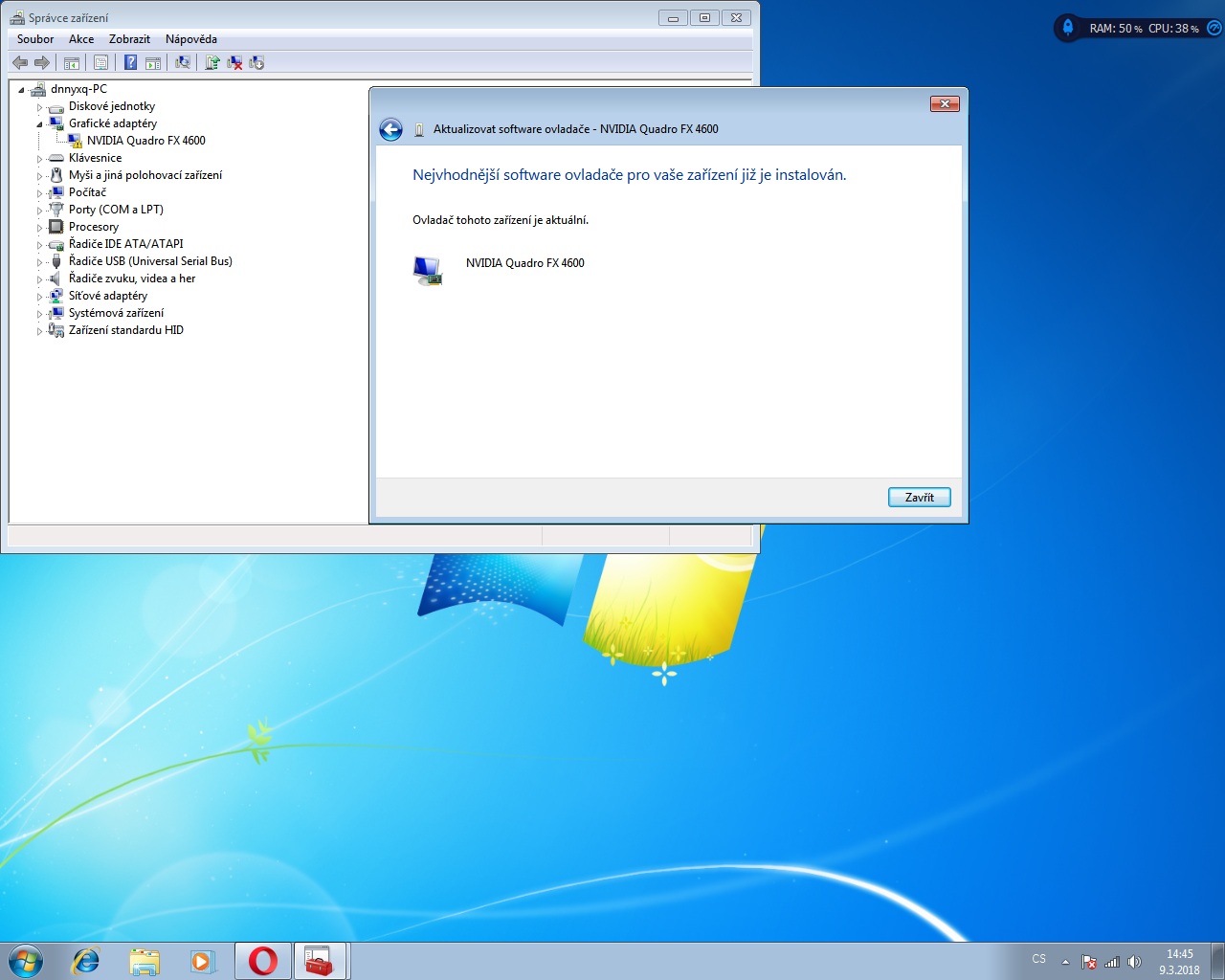Click the Disable device toolbar icon

tap(256, 62)
